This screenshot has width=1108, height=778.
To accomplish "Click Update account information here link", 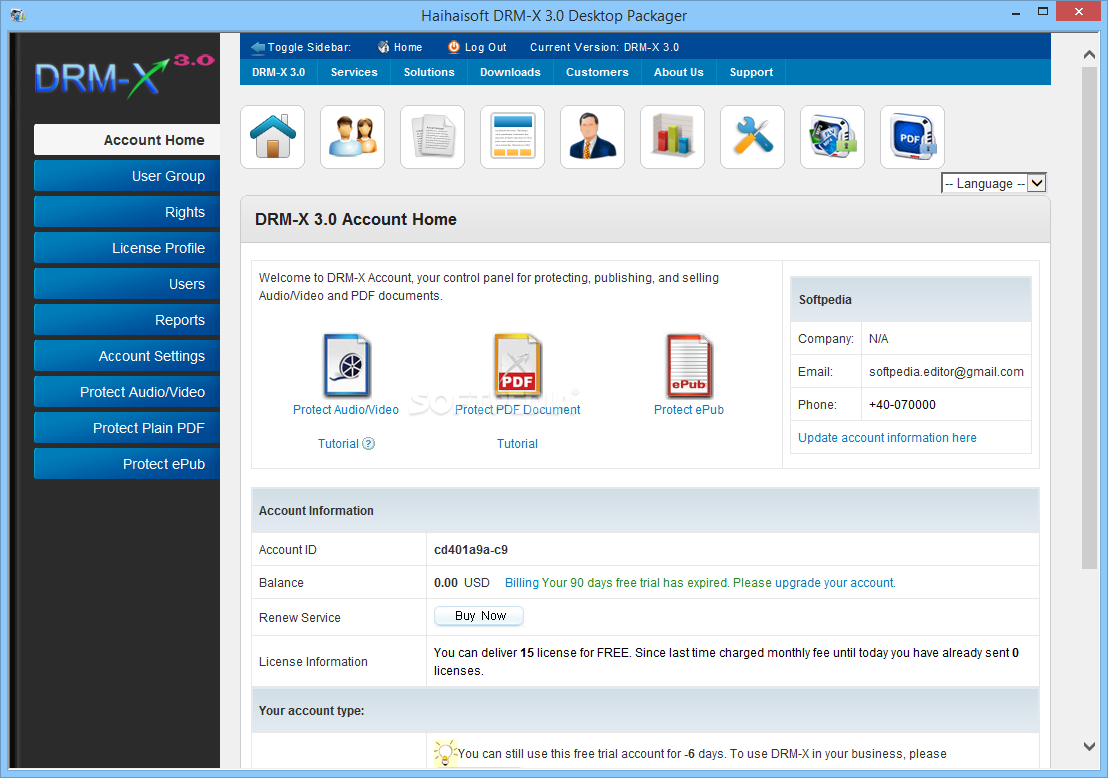I will 887,438.
